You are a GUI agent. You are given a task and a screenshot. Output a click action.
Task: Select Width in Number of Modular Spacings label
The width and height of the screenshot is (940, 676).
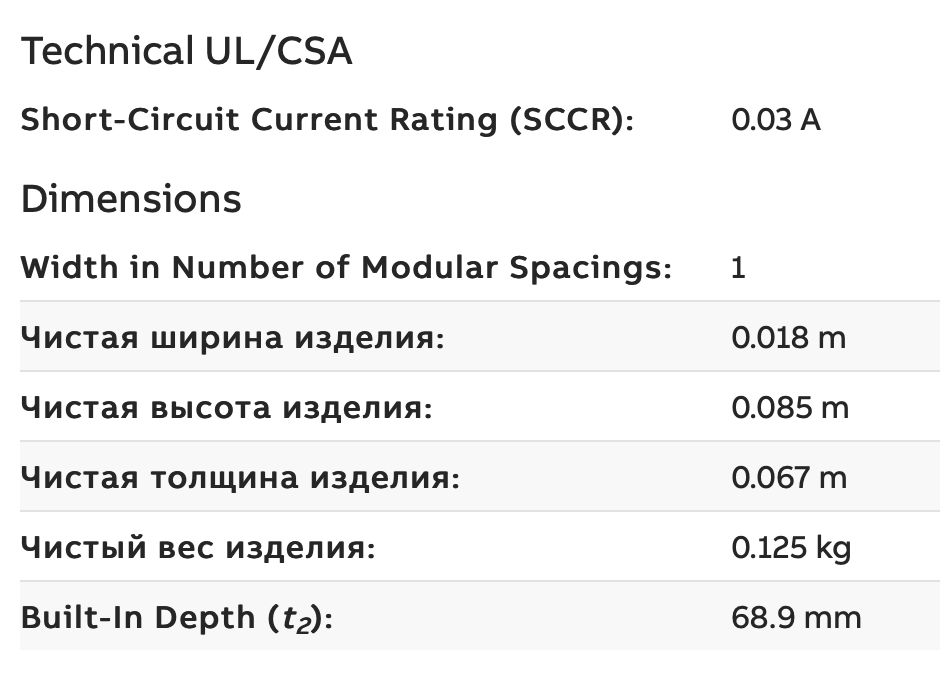(x=347, y=267)
